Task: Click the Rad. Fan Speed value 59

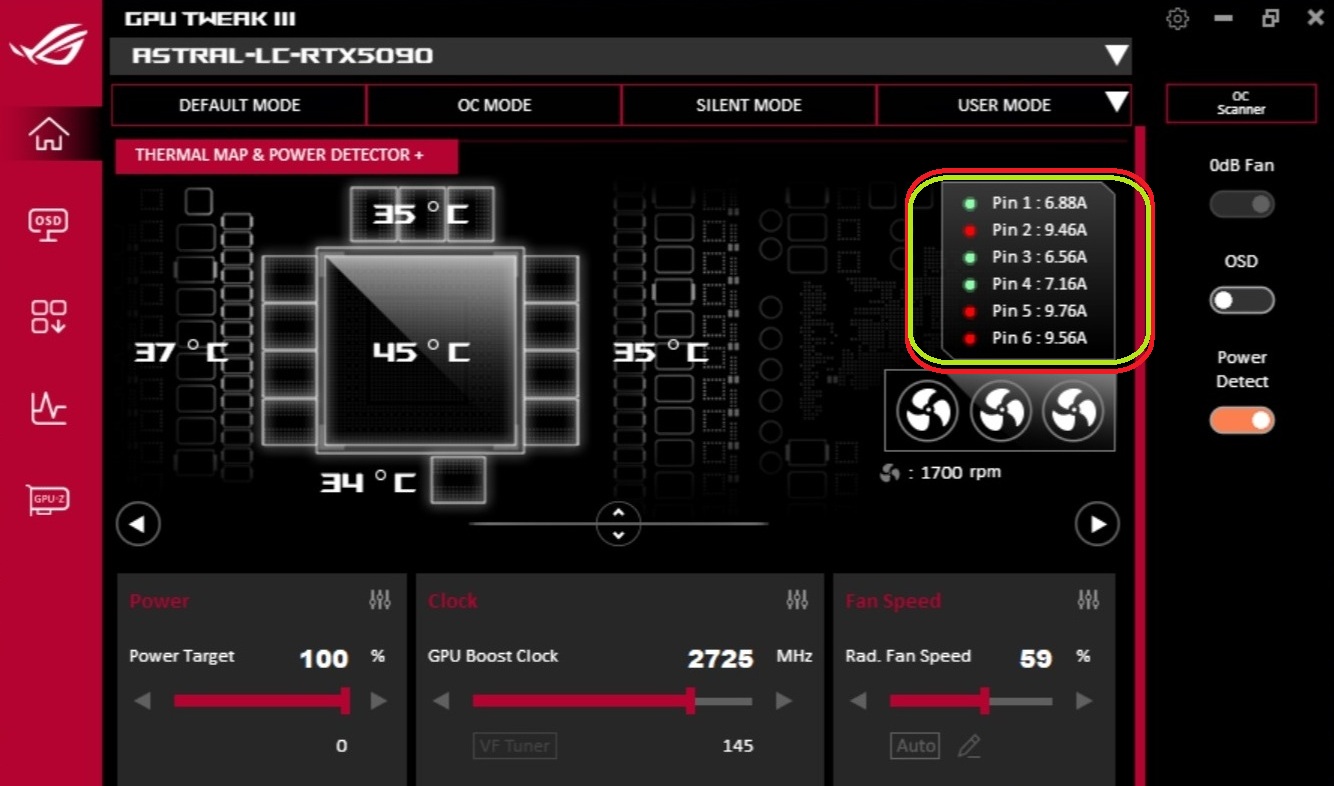Action: [x=1035, y=659]
